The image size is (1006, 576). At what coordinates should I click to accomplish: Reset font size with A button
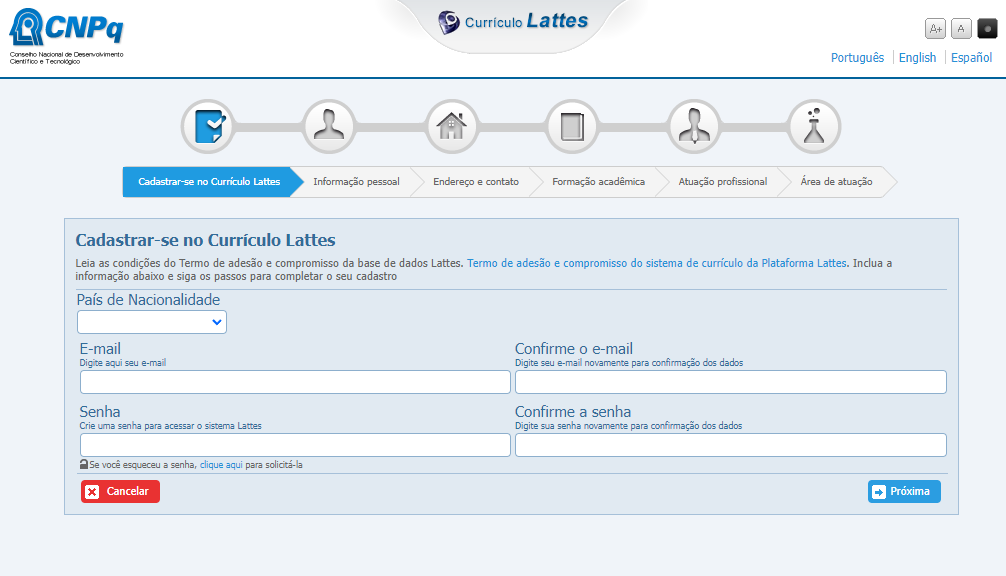pos(960,29)
